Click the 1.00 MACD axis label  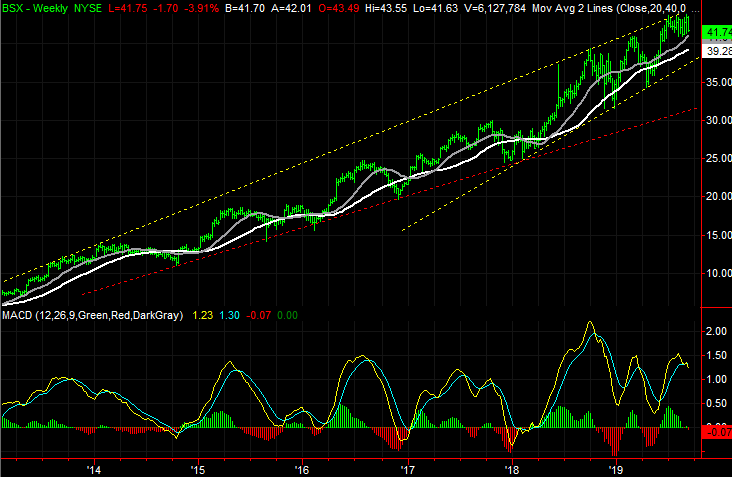(x=717, y=379)
